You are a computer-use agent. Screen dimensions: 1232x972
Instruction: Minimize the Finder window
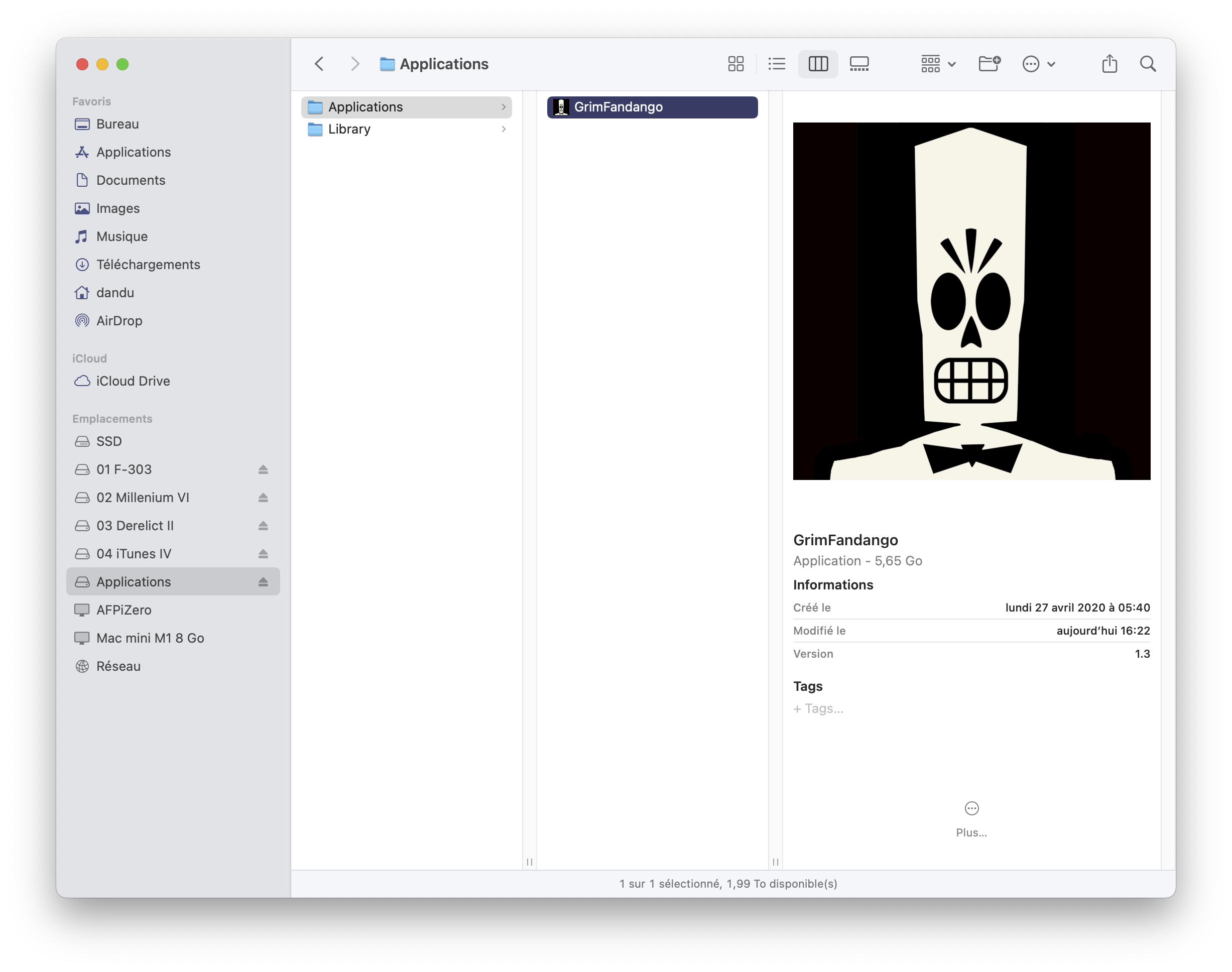point(102,64)
